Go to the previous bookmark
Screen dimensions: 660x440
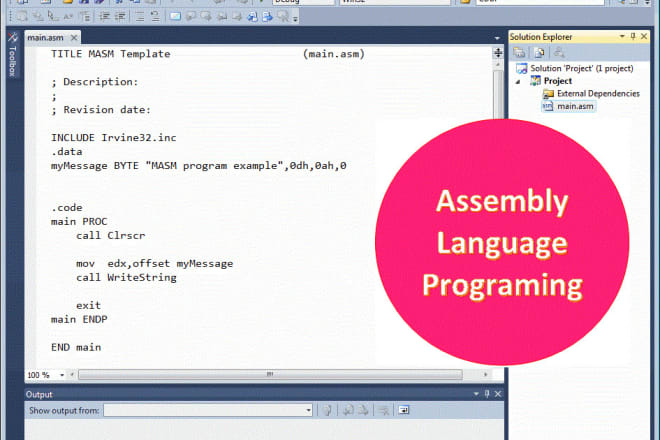[x=191, y=16]
